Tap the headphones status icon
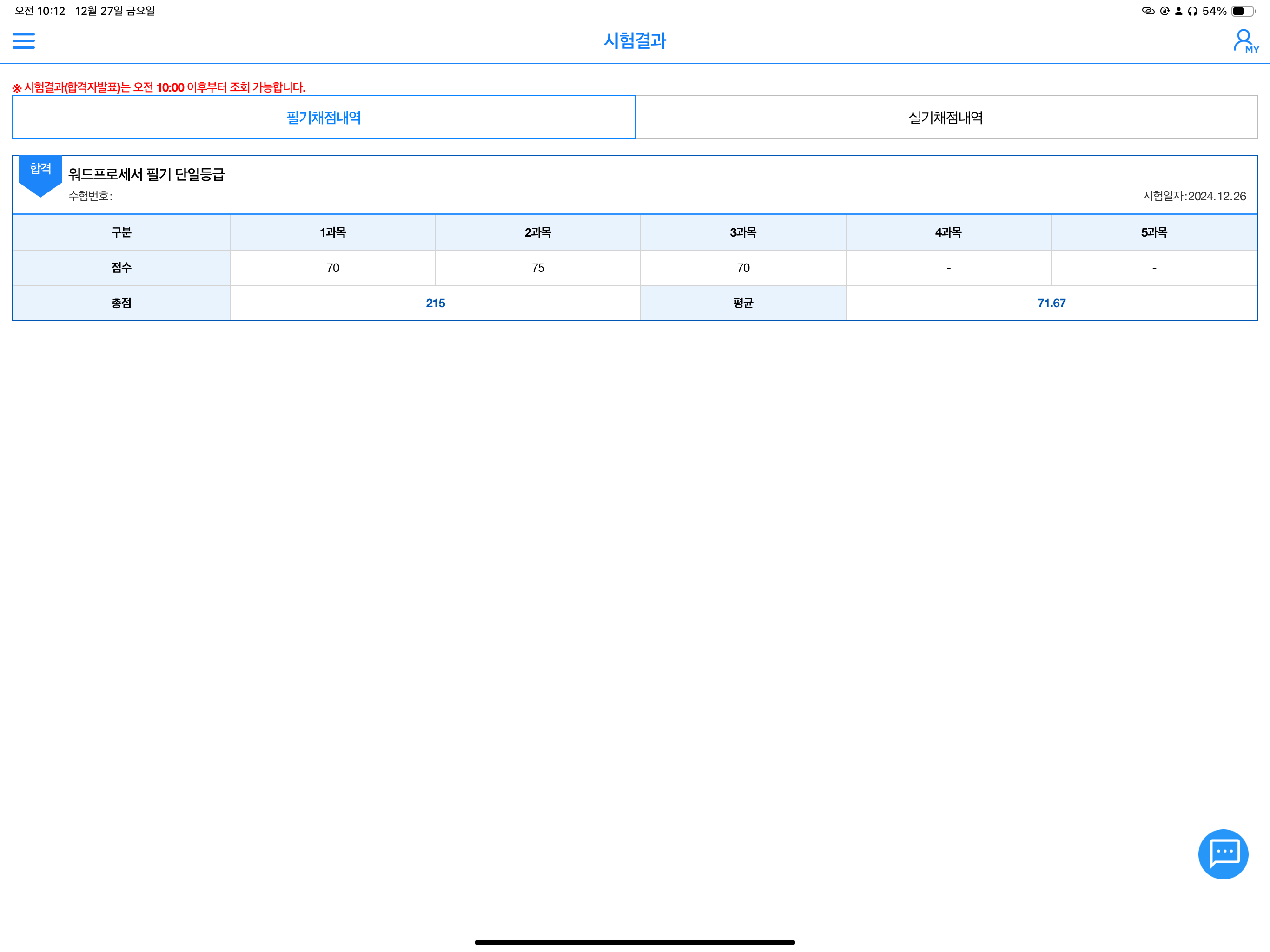This screenshot has height=952, width=1270. coord(1192,11)
